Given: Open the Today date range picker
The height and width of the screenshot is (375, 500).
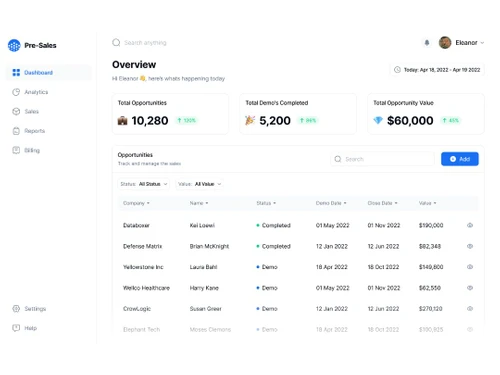Looking at the screenshot, I should (x=437, y=70).
